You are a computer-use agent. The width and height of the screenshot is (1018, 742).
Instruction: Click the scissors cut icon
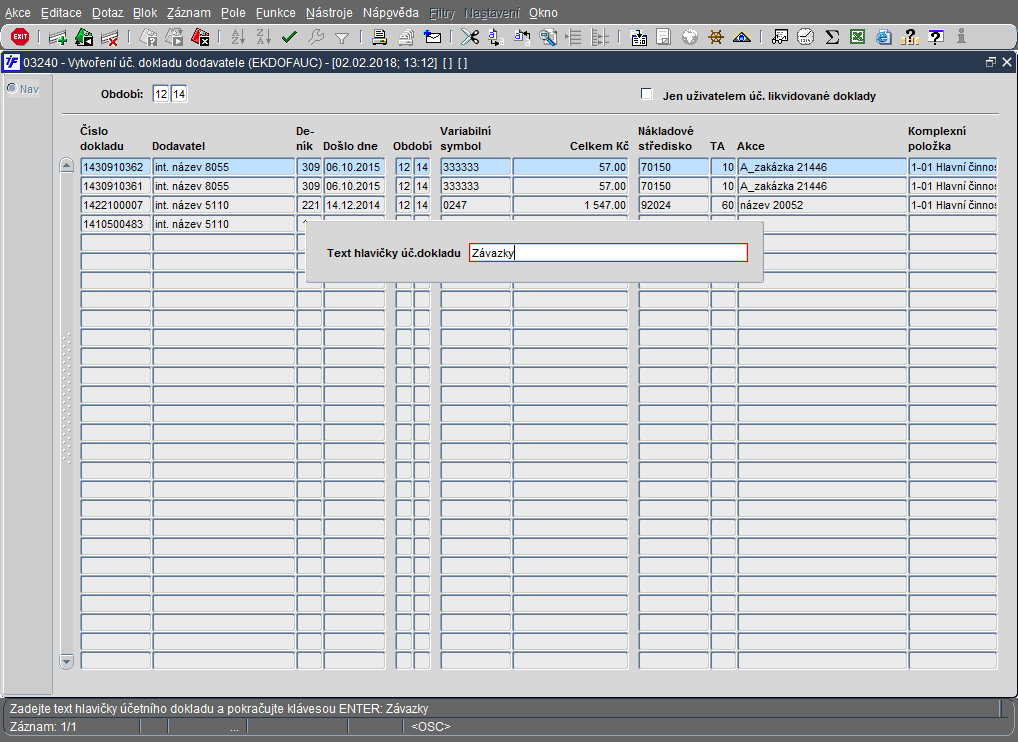(x=469, y=38)
